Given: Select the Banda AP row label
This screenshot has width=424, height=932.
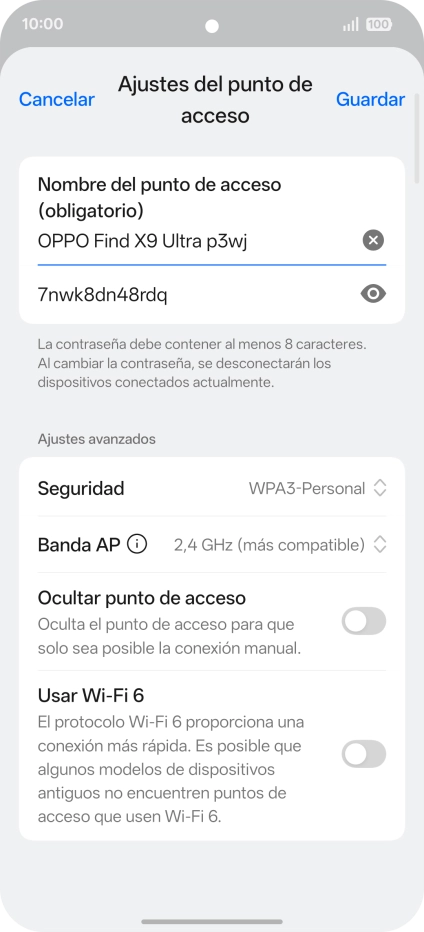Looking at the screenshot, I should pyautogui.click(x=79, y=544).
